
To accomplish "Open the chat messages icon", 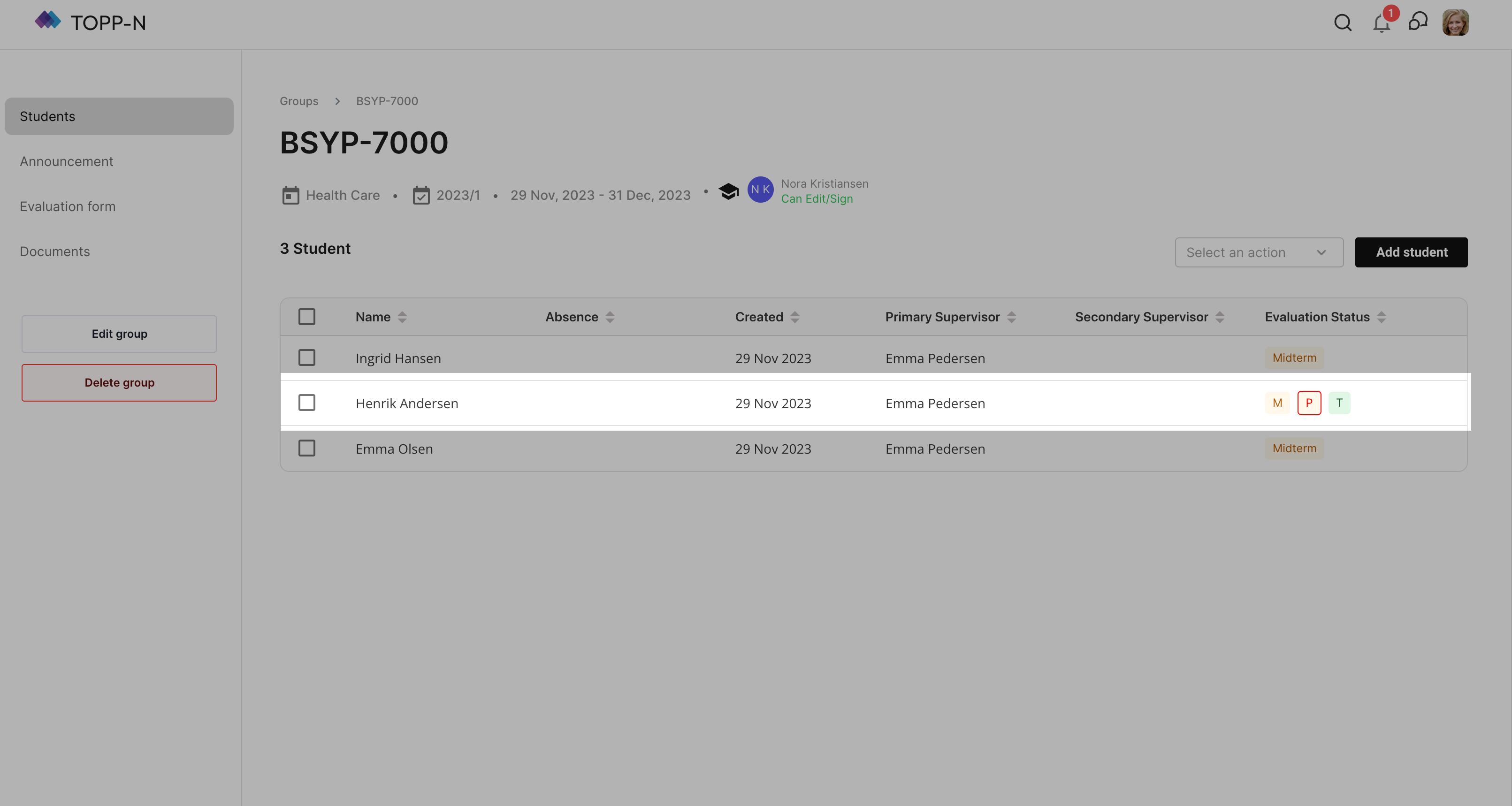I will pos(1418,23).
